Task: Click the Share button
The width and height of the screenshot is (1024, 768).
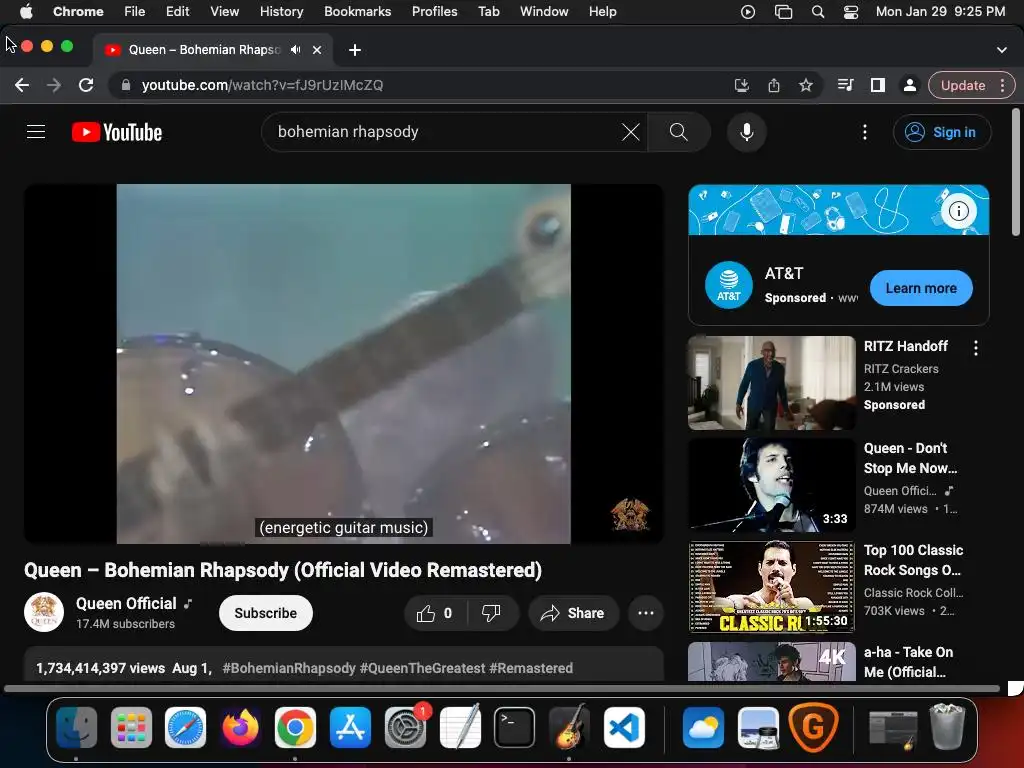Action: tap(573, 613)
